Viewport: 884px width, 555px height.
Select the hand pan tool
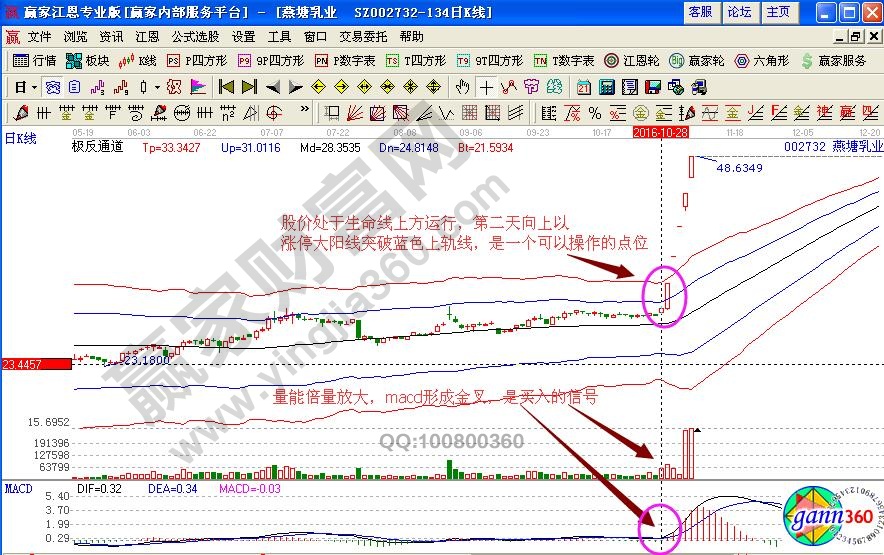pyautogui.click(x=462, y=87)
